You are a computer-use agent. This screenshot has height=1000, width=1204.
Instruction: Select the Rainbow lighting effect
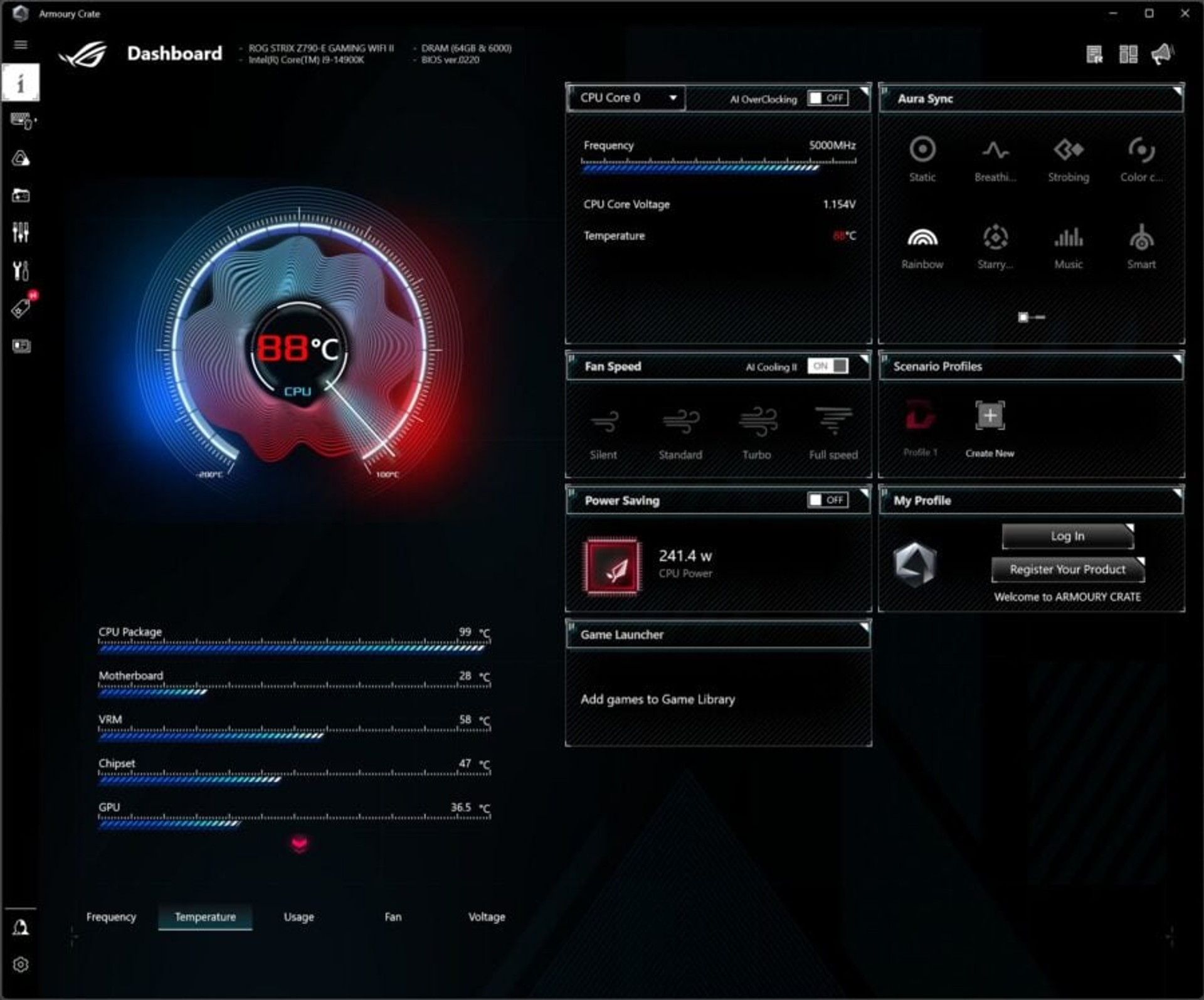point(922,247)
